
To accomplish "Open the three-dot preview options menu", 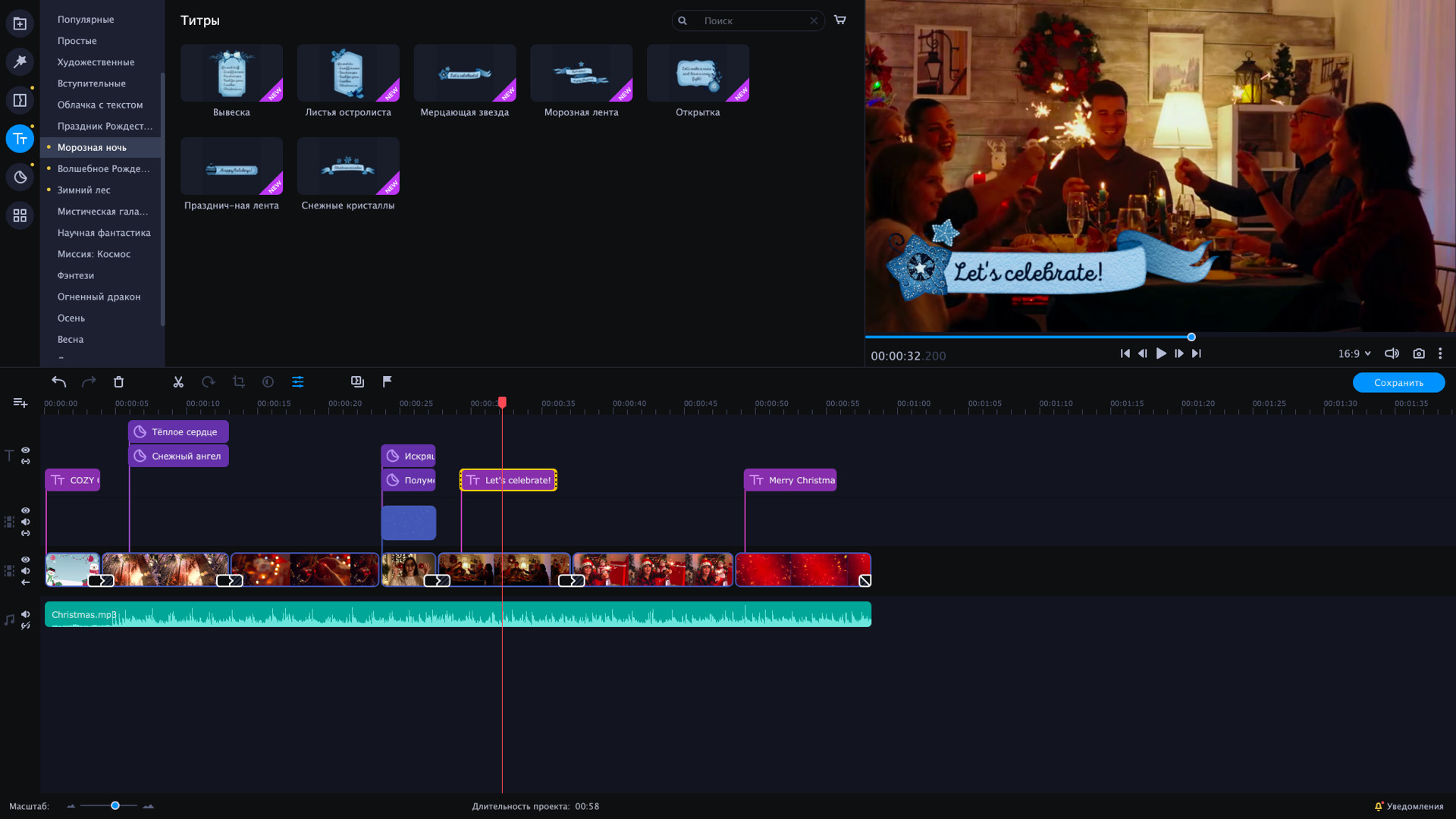I will pos(1440,353).
